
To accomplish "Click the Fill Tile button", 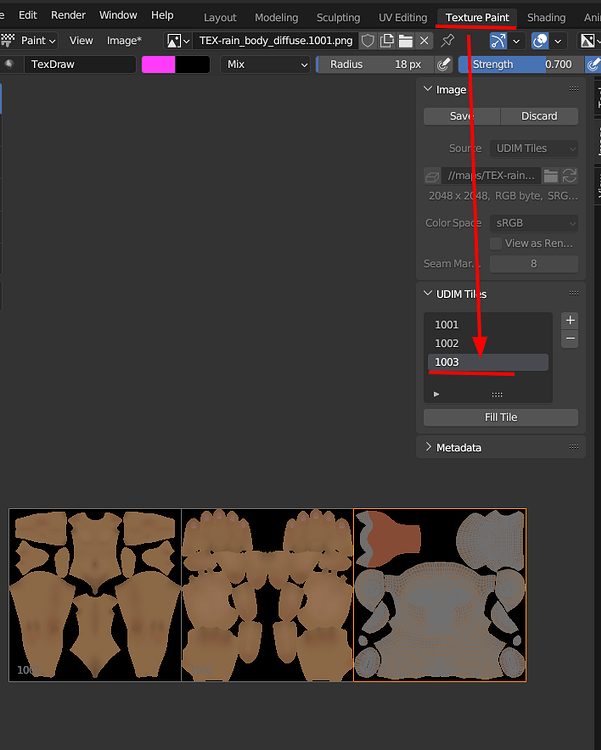I will coord(501,417).
